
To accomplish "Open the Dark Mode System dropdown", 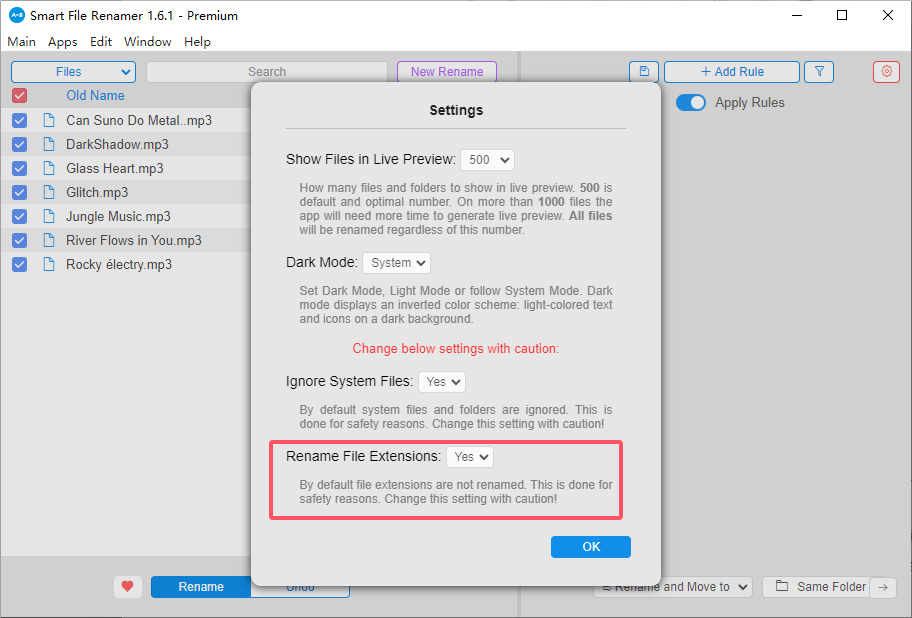I will pos(397,263).
